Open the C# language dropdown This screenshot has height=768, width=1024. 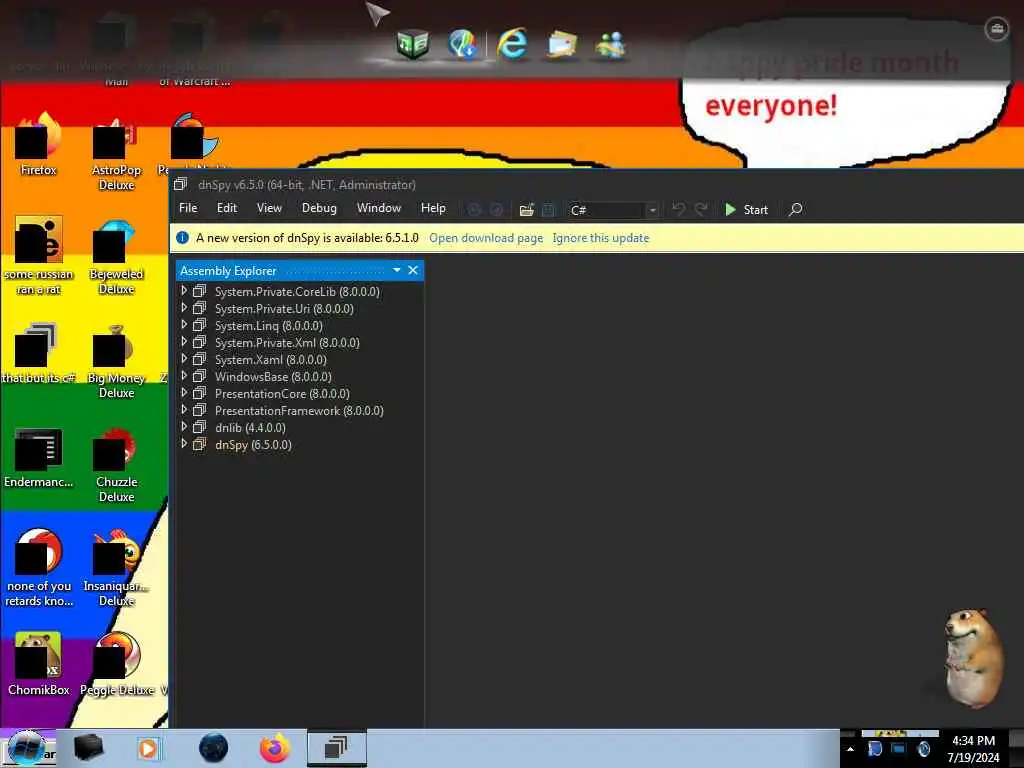click(x=612, y=210)
